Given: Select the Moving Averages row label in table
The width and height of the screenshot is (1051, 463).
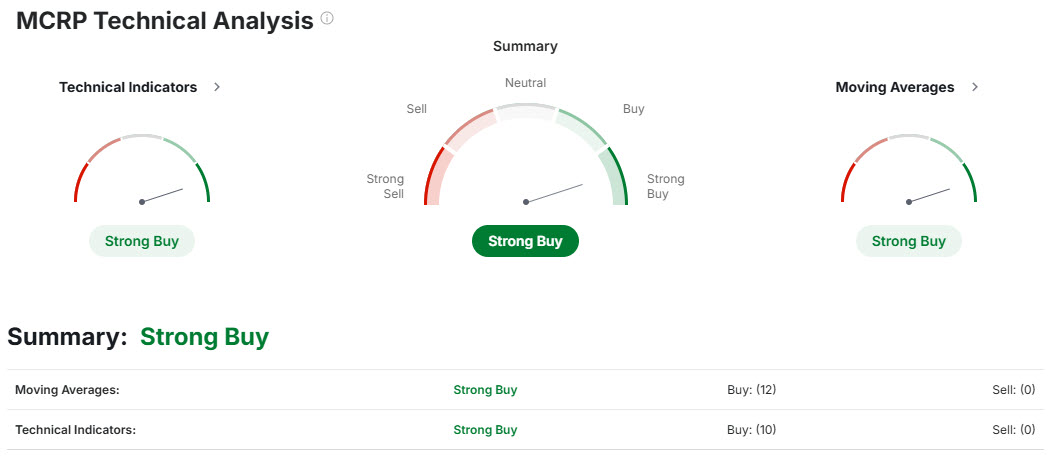Looking at the screenshot, I should point(67,390).
